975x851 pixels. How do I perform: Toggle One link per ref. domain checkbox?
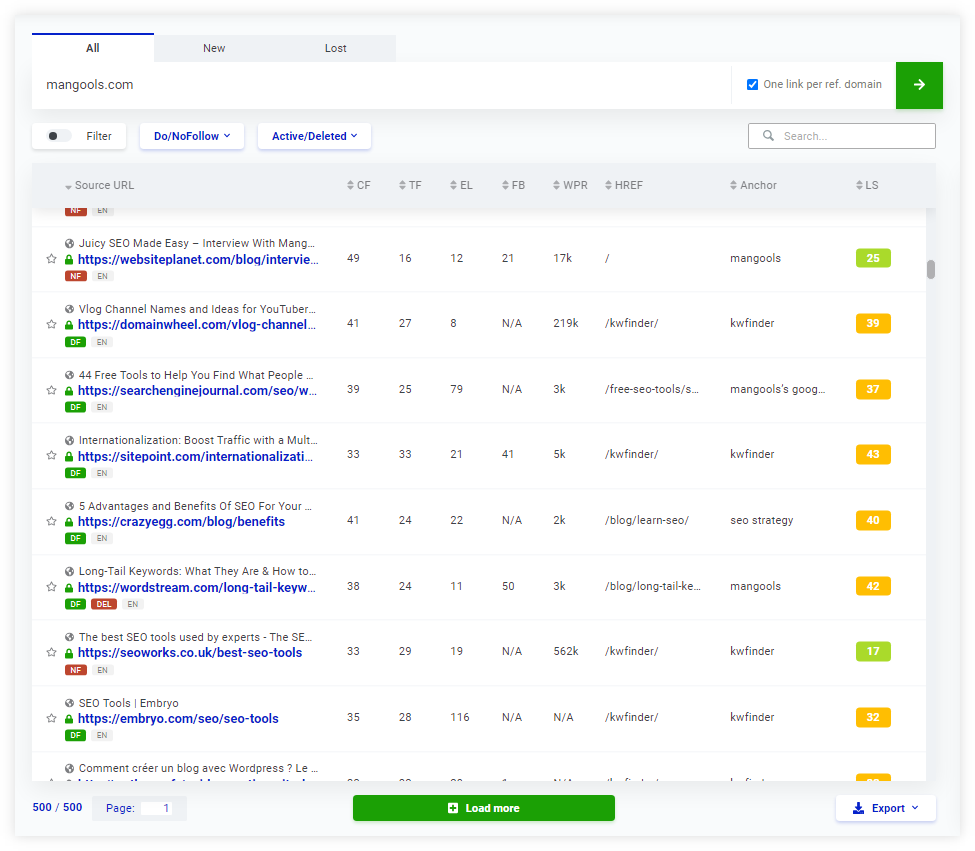[x=752, y=85]
